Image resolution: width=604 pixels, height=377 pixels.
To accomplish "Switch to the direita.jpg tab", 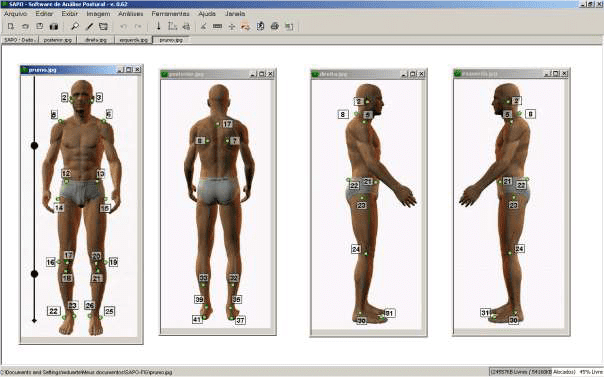I will pyautogui.click(x=96, y=40).
